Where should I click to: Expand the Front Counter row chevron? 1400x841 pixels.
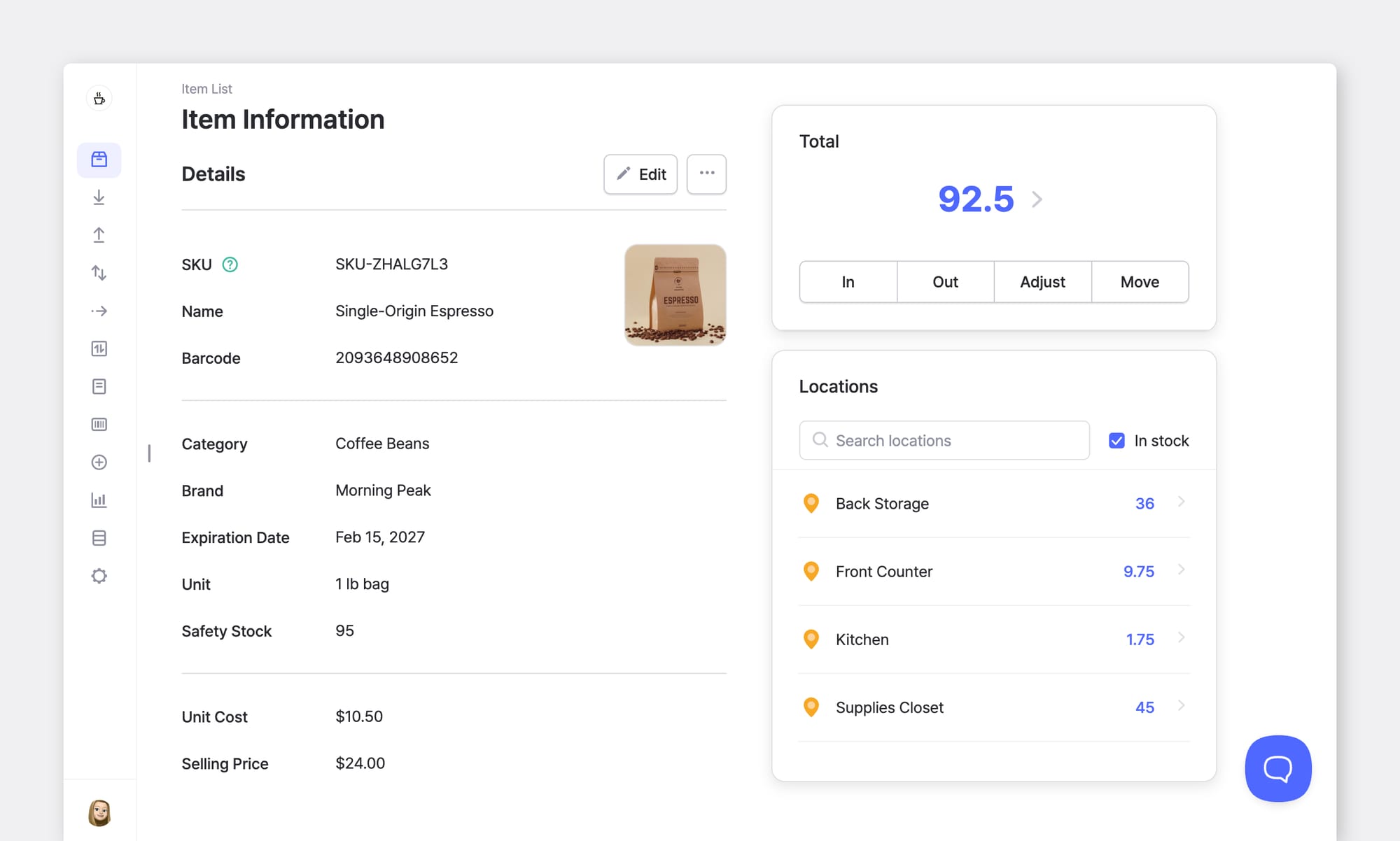point(1181,570)
